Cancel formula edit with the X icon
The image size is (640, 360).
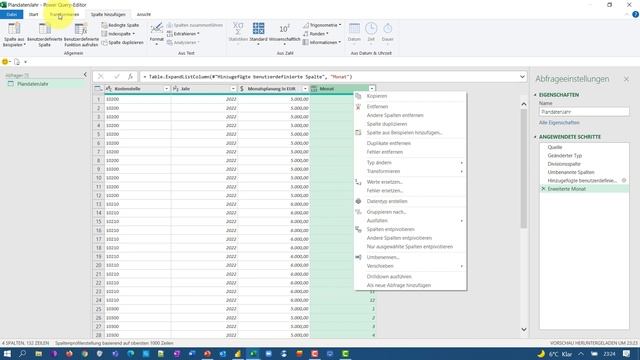click(101, 77)
